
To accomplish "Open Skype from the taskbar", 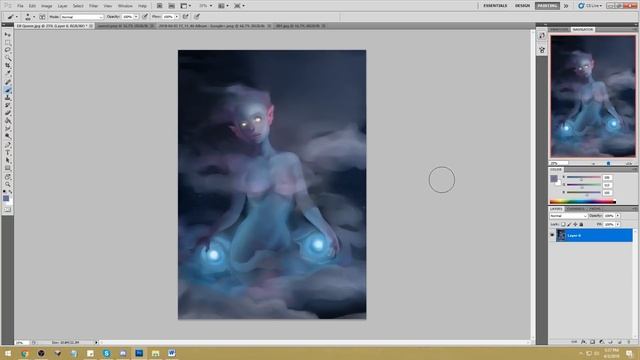I will tap(107, 353).
